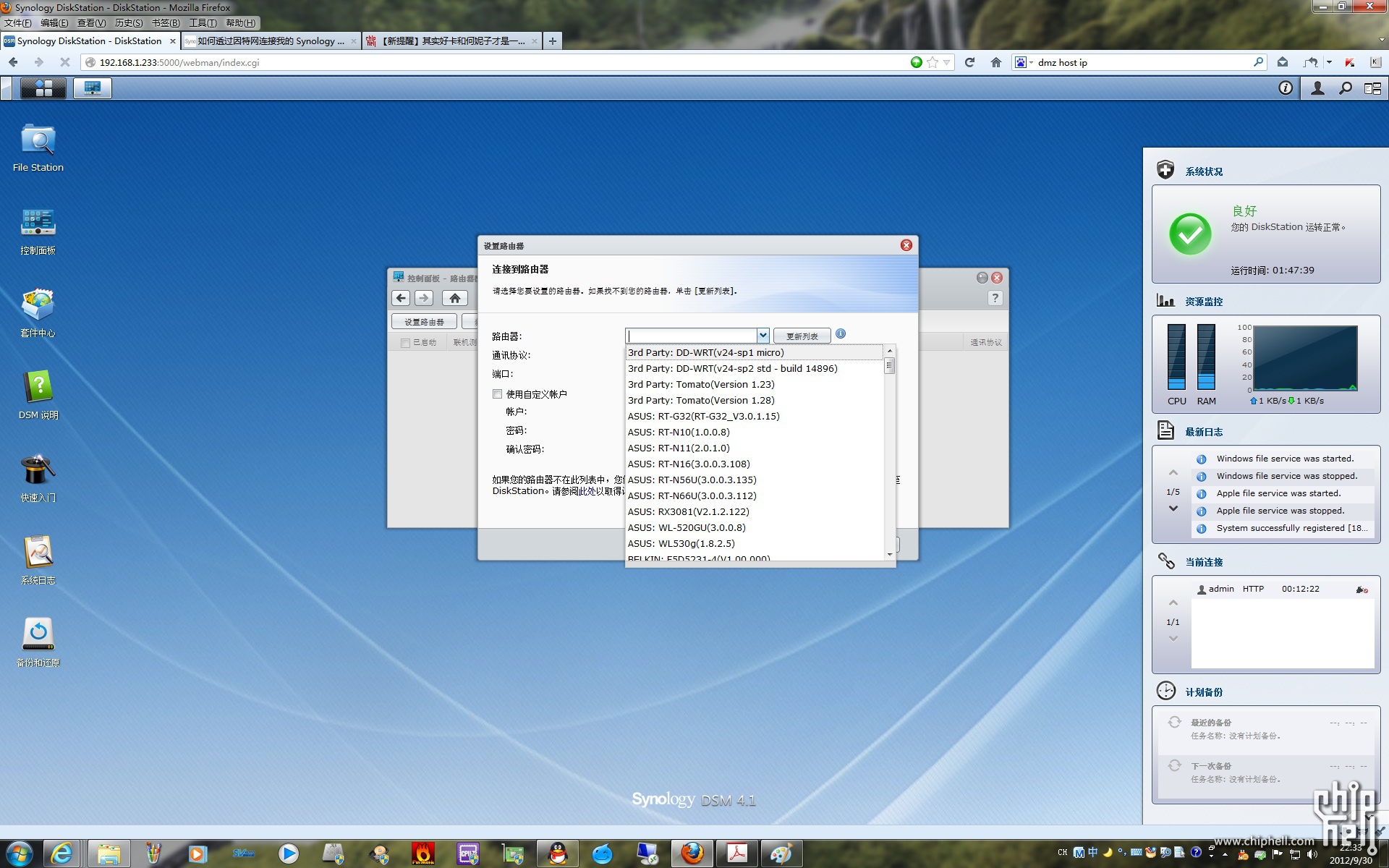Image resolution: width=1389 pixels, height=868 pixels.
Task: Click the Firefox reload button
Action: coord(970,62)
